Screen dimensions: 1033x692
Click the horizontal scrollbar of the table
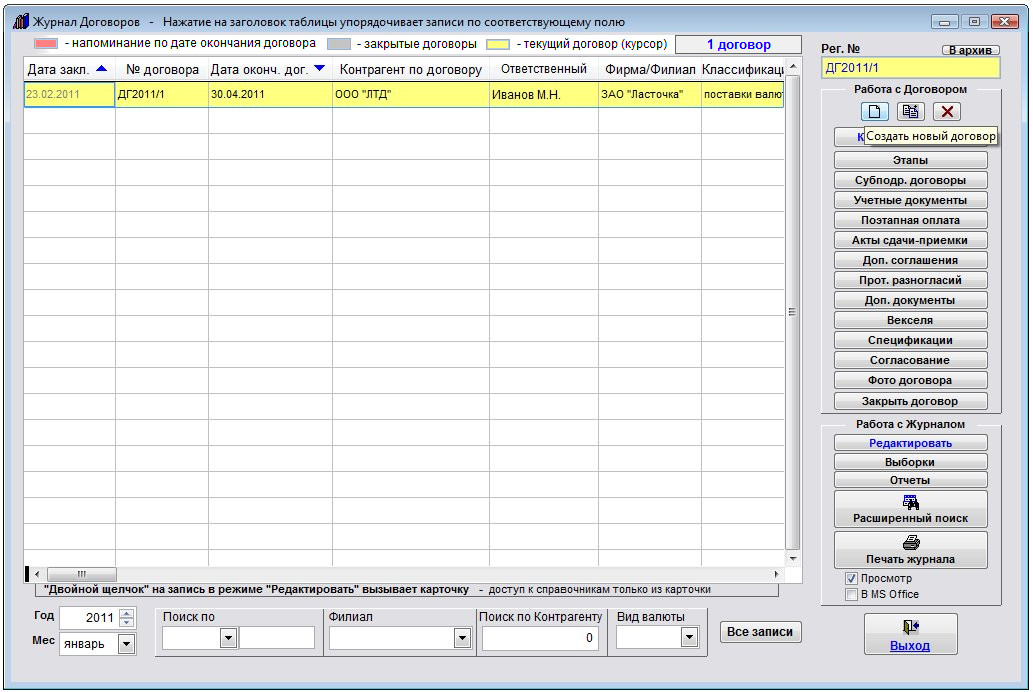(400, 574)
